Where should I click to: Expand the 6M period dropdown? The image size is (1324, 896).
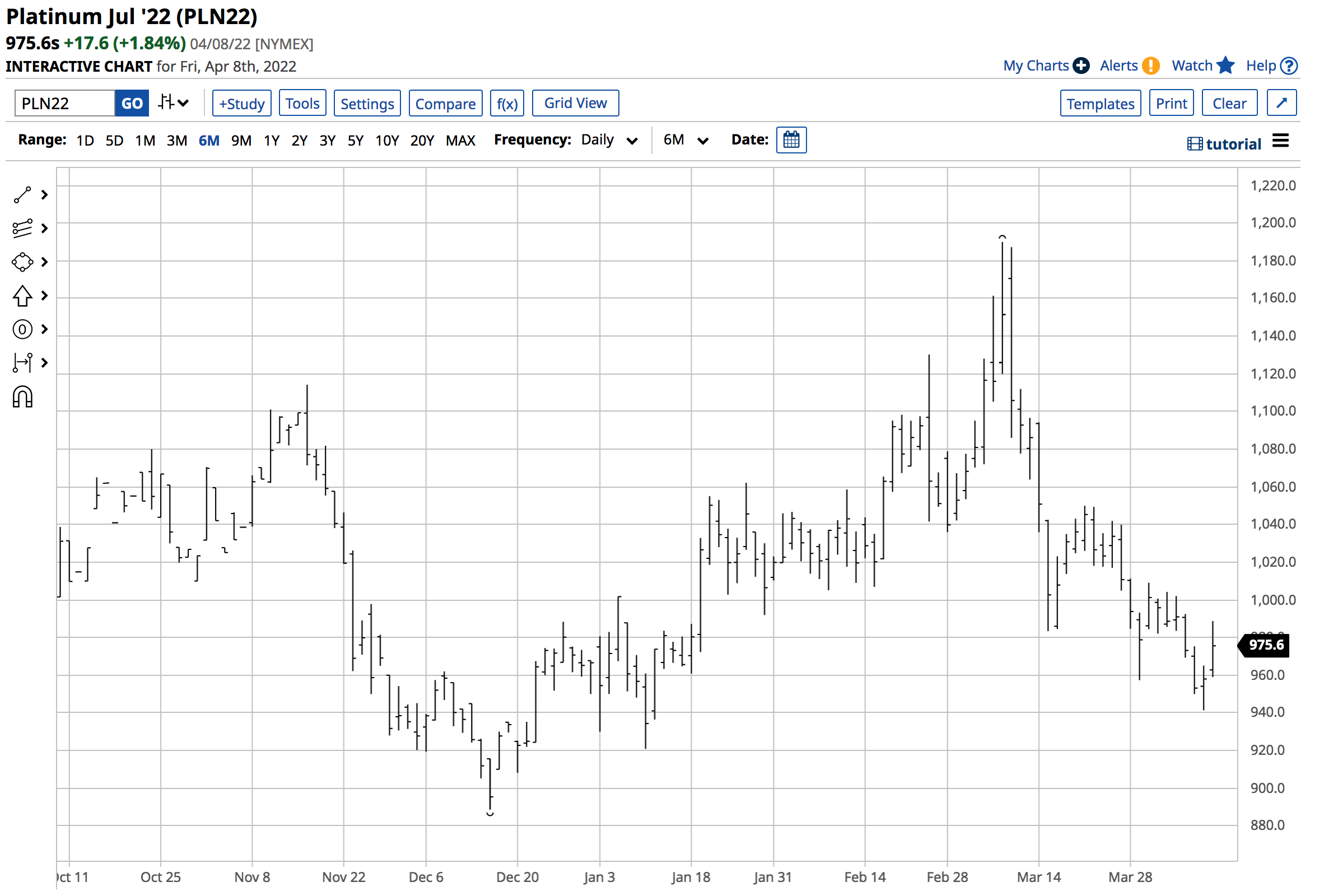click(x=686, y=140)
